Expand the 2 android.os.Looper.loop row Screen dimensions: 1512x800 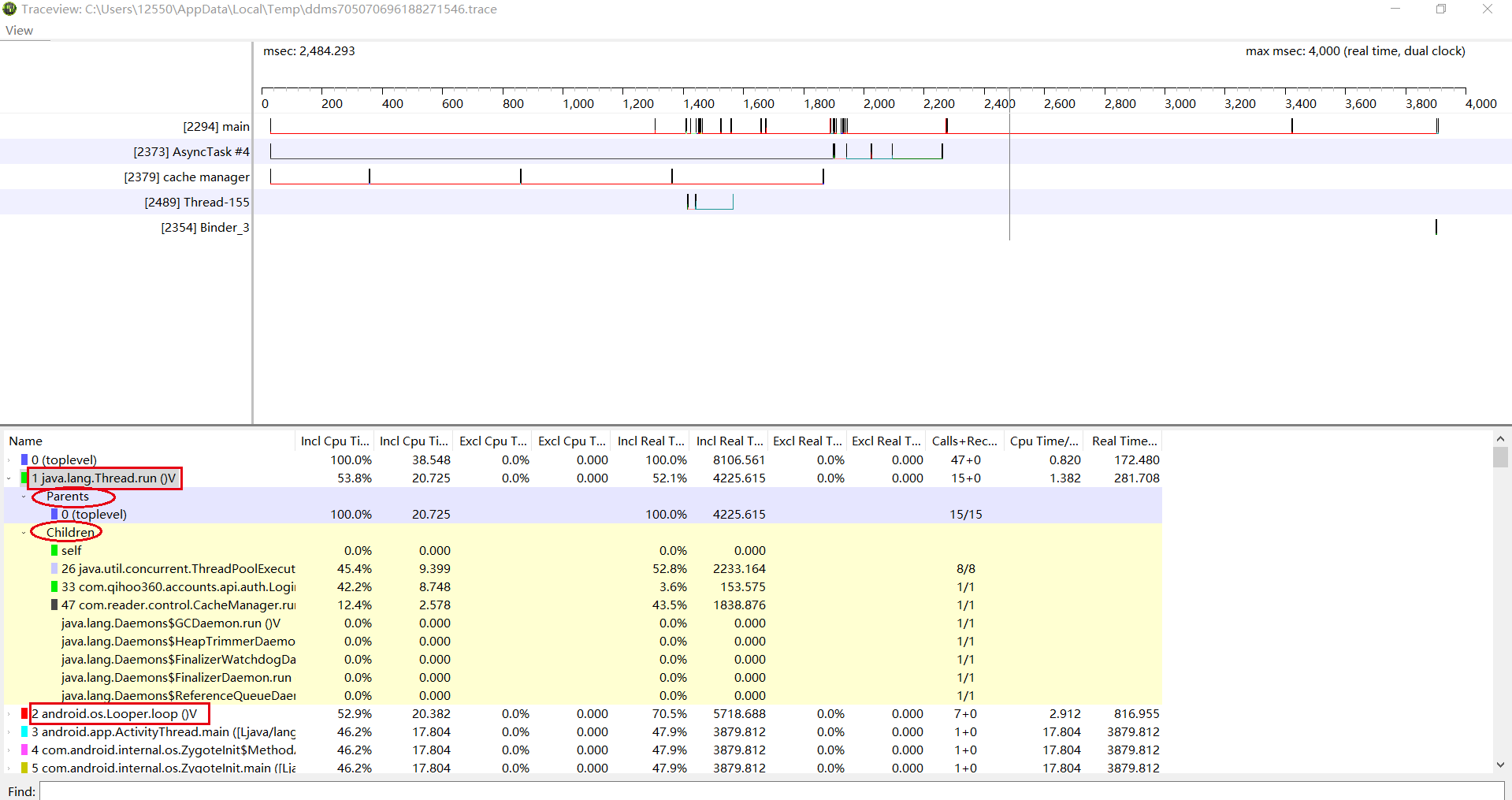(9, 714)
